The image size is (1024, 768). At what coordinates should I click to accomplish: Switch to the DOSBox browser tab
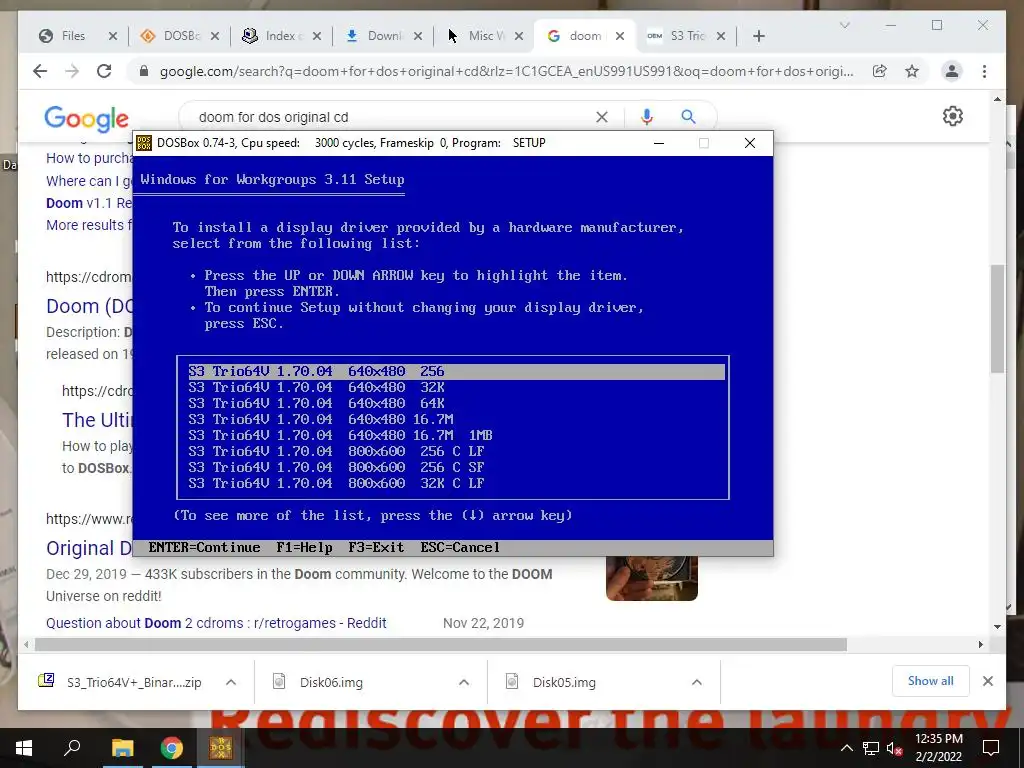pyautogui.click(x=180, y=36)
